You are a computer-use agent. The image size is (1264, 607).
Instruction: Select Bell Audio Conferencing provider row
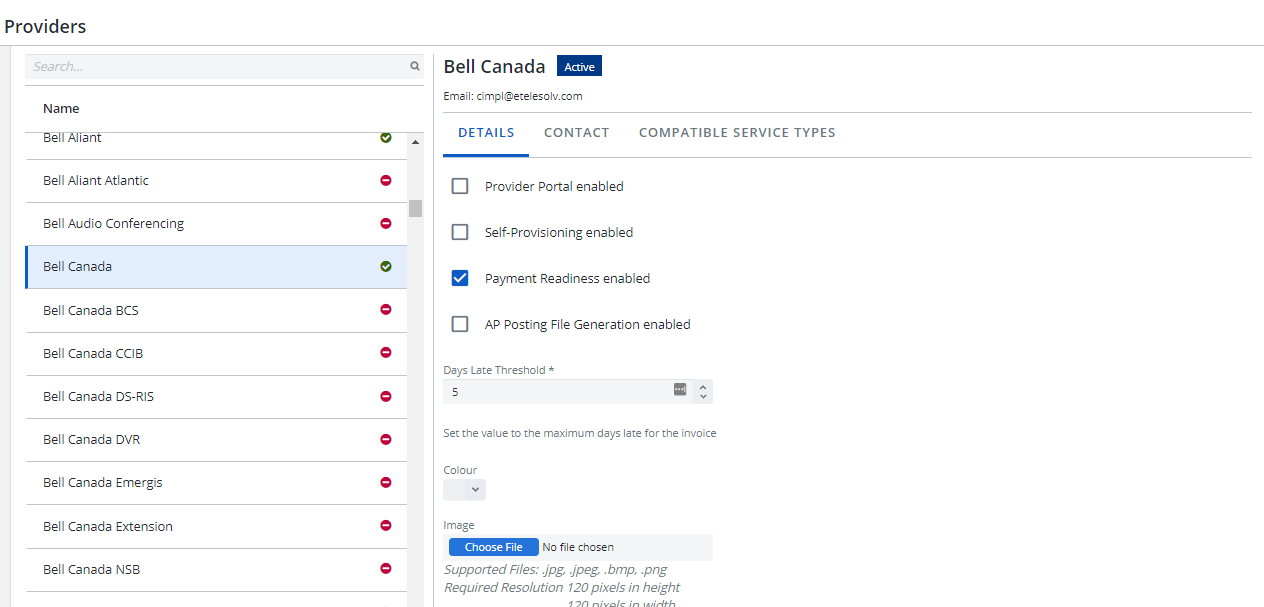tap(216, 224)
